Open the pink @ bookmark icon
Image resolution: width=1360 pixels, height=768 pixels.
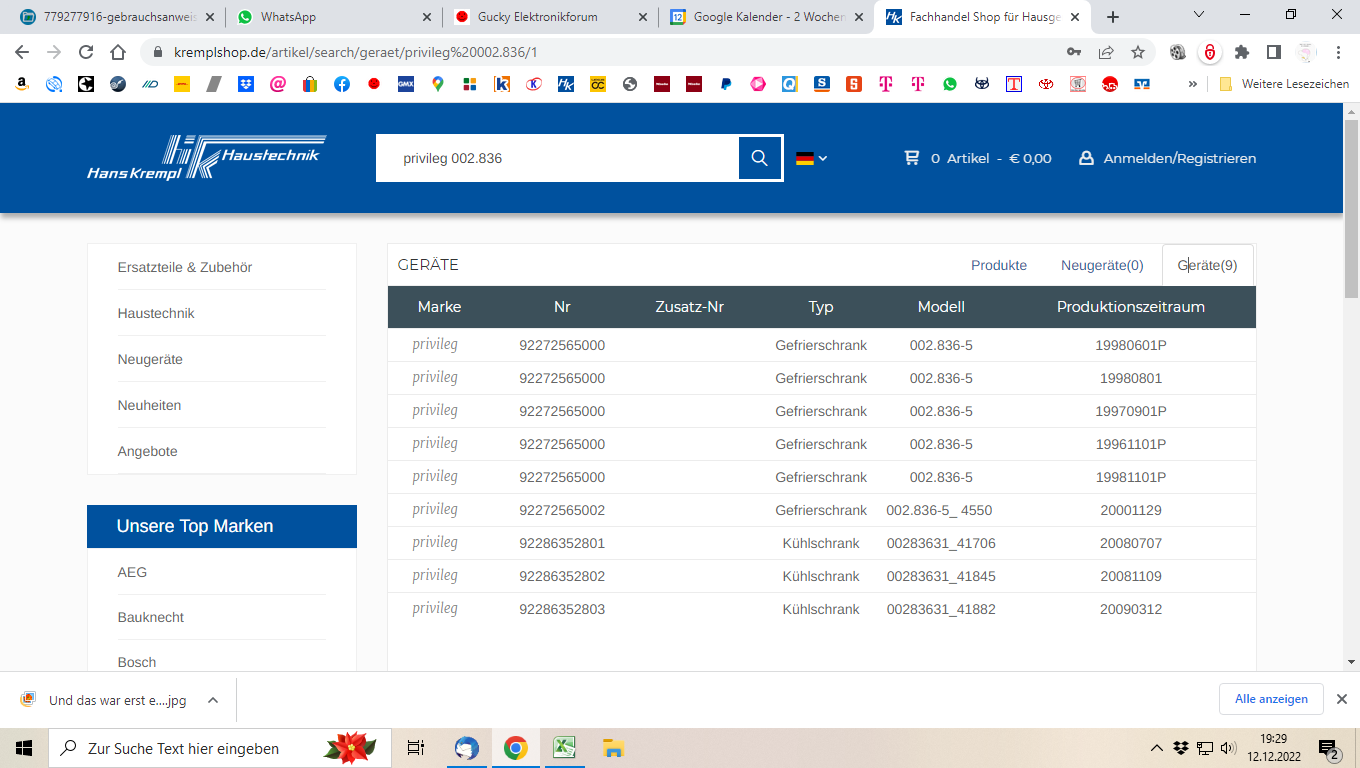tap(278, 85)
